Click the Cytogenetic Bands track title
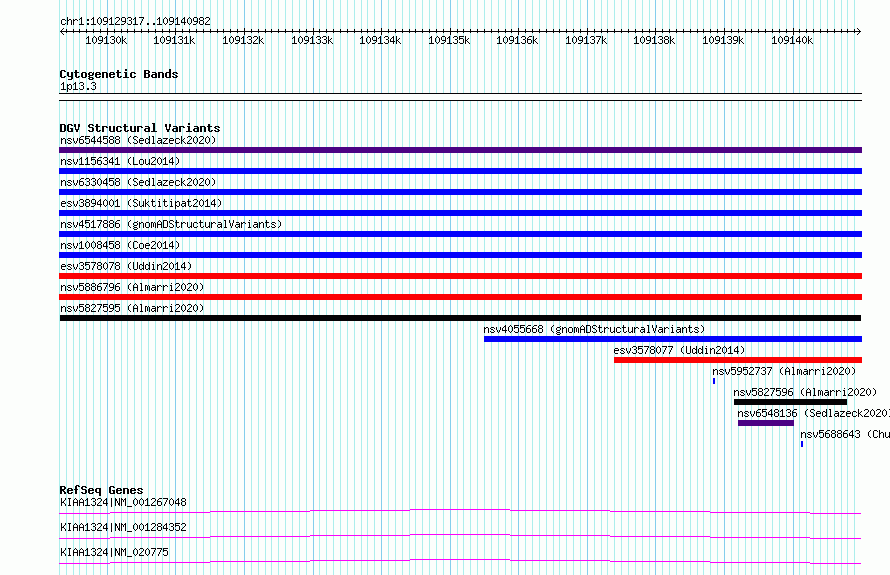 pos(119,74)
